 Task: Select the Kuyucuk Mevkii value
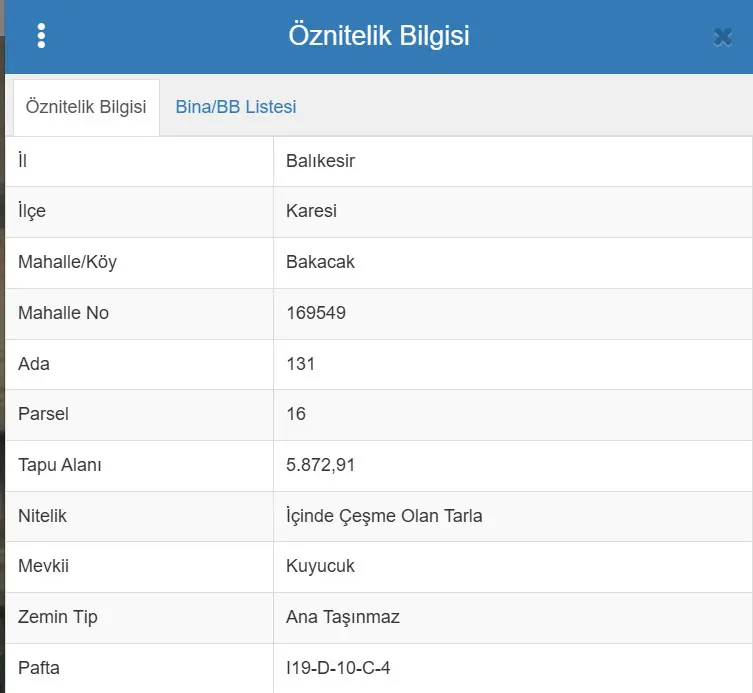(320, 566)
